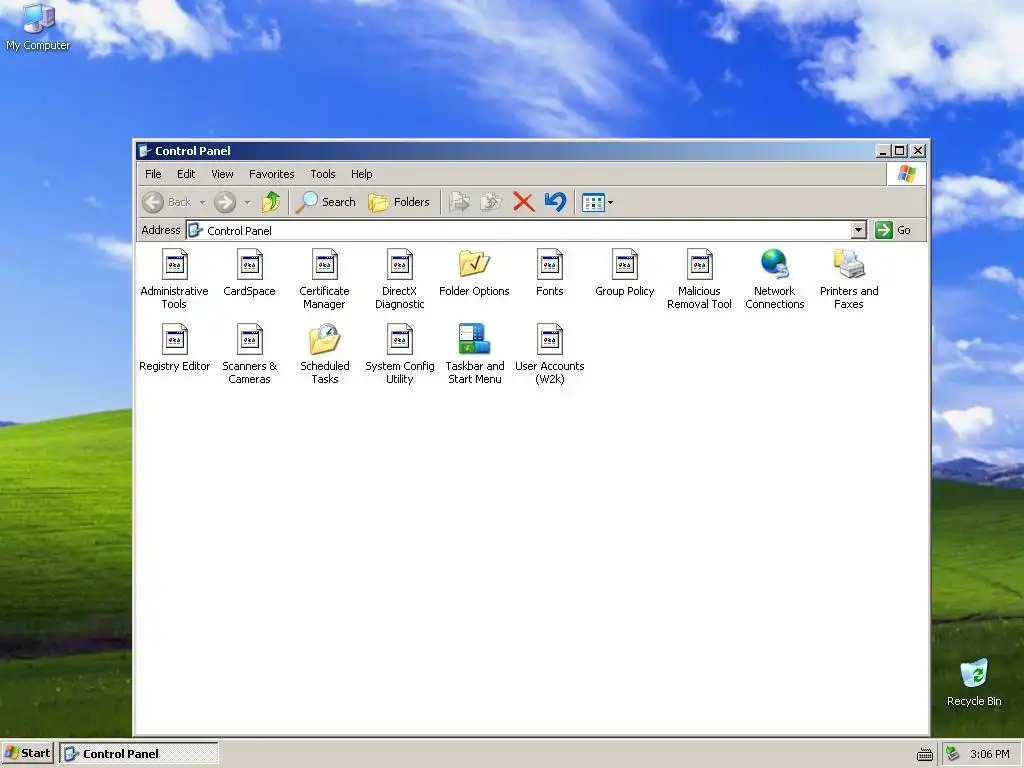Click the Go button
The image size is (1024, 768).
click(893, 230)
